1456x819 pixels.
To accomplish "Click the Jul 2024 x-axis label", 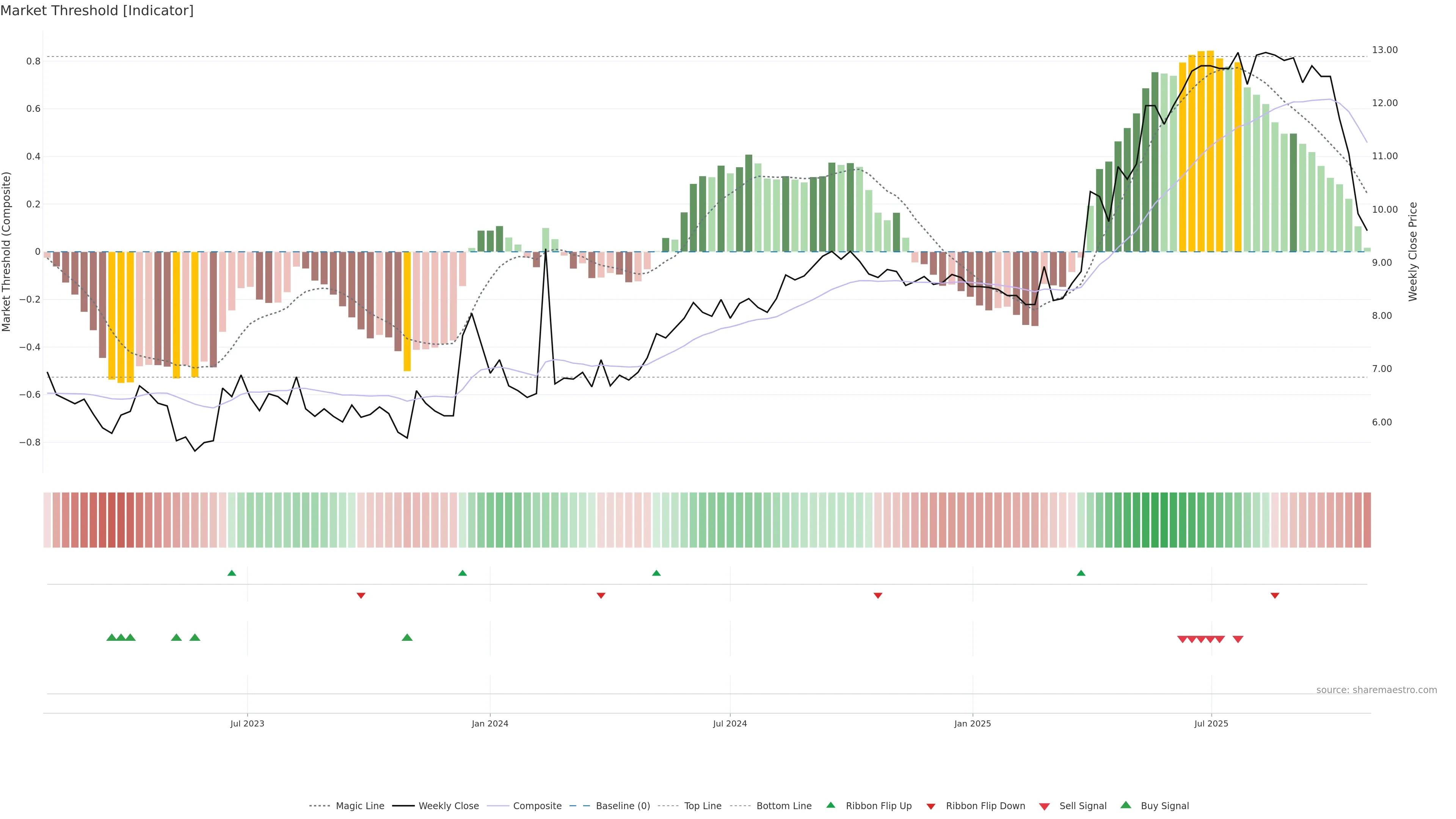I will [730, 723].
